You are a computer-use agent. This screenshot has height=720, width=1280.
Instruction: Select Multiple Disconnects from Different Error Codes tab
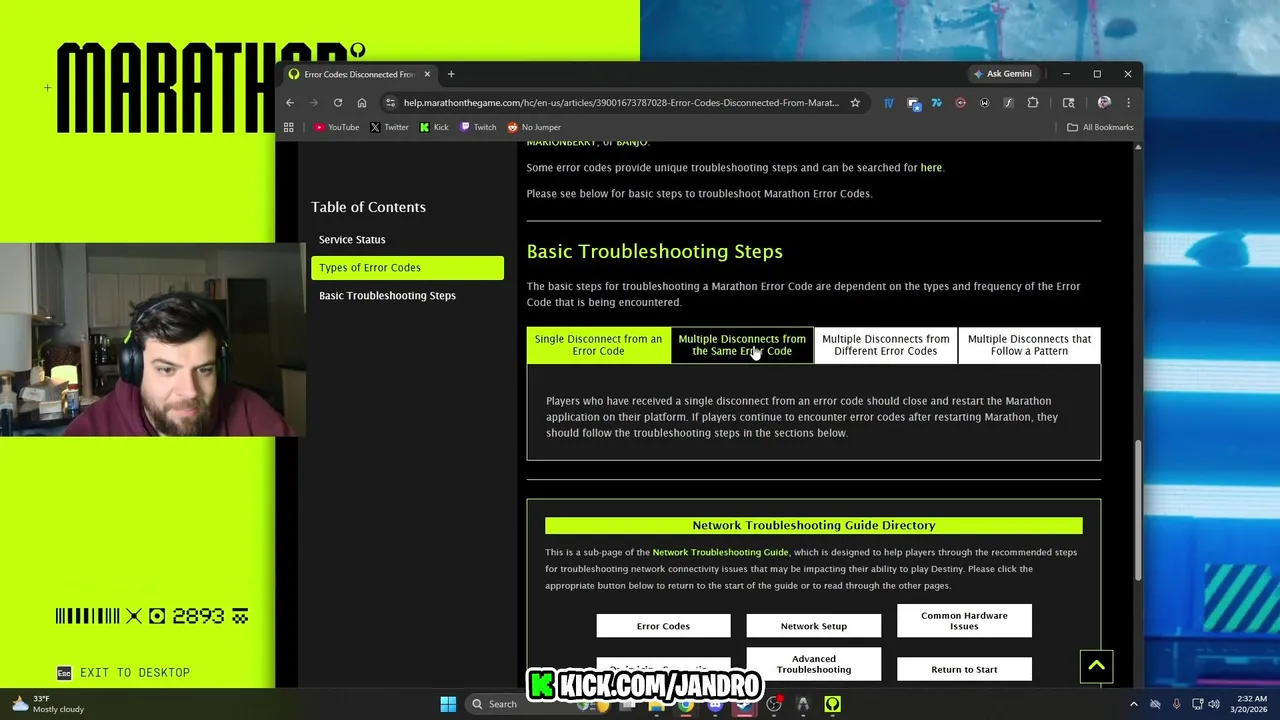click(886, 345)
